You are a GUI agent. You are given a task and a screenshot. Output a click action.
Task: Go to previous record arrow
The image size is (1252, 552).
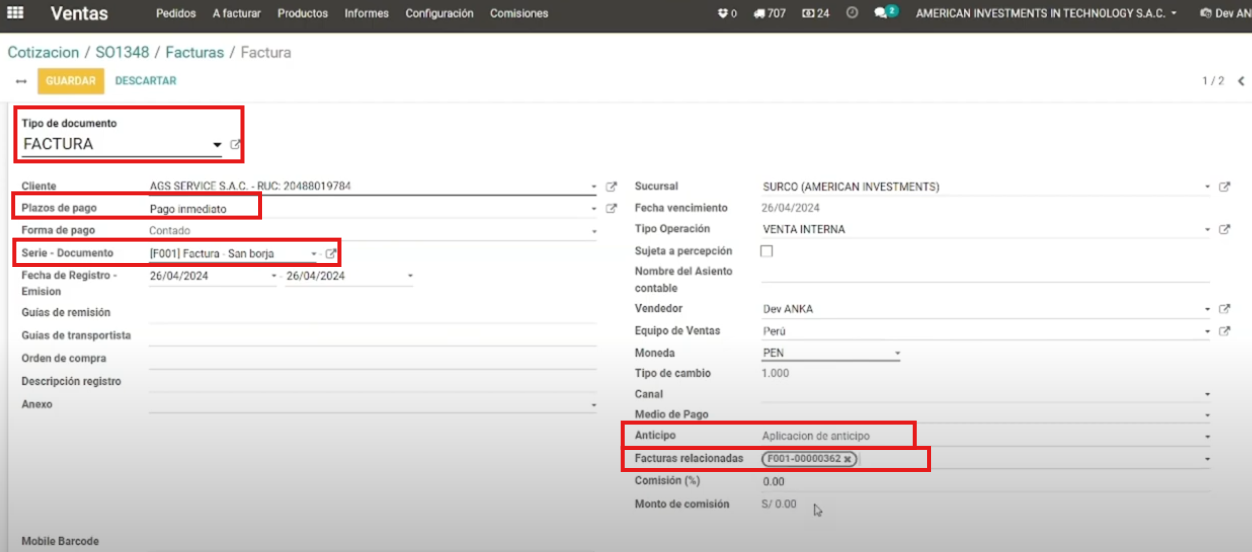click(x=1241, y=81)
